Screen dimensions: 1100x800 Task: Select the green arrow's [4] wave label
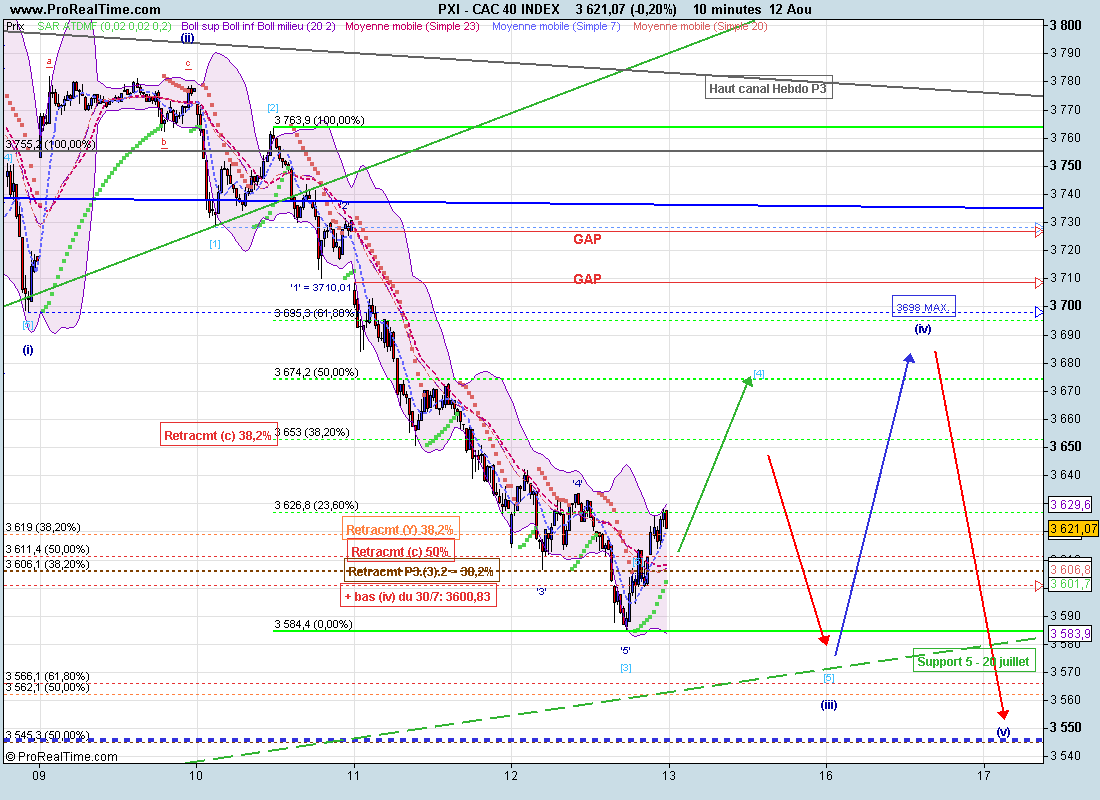[759, 375]
